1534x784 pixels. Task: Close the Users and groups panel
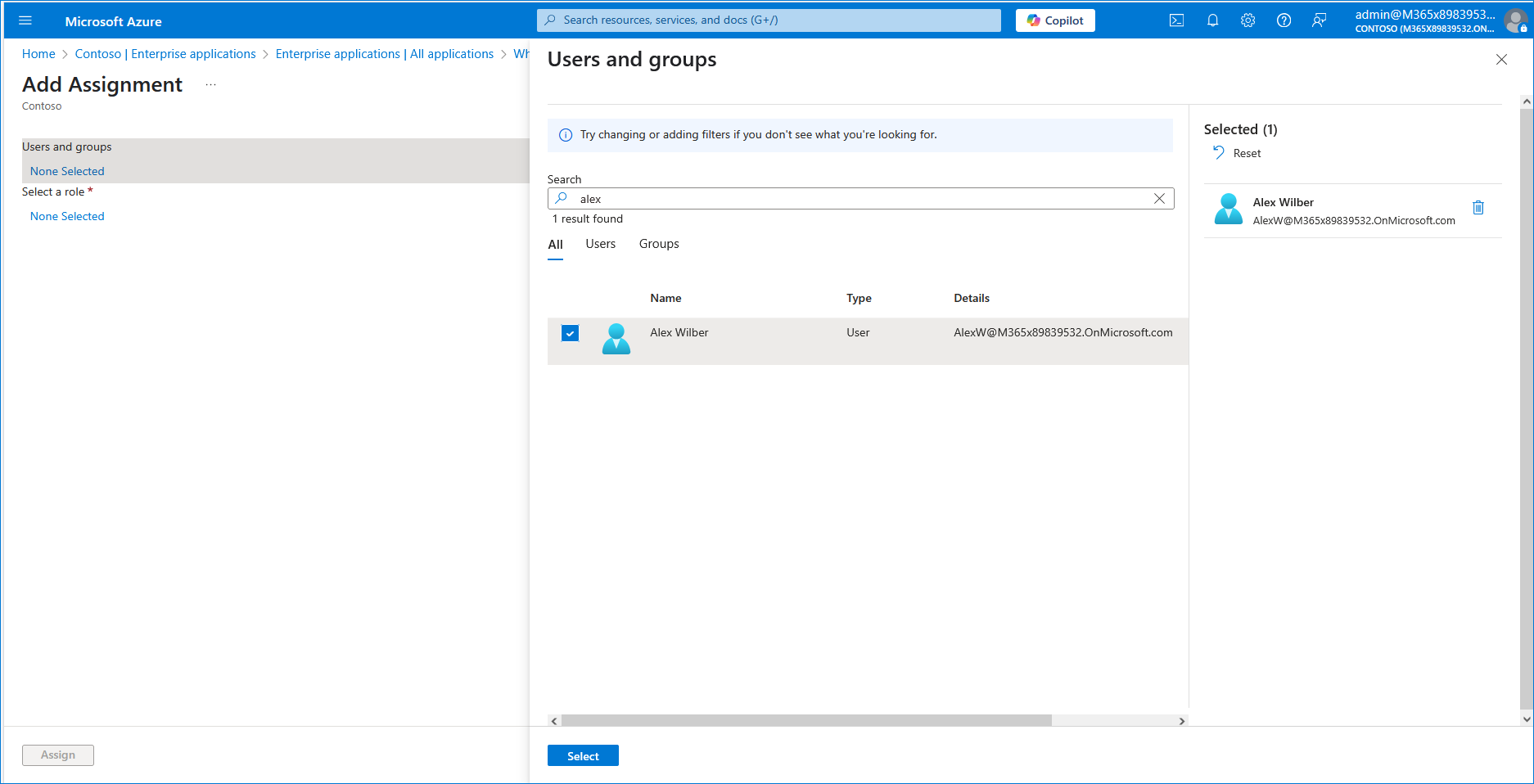(1500, 60)
